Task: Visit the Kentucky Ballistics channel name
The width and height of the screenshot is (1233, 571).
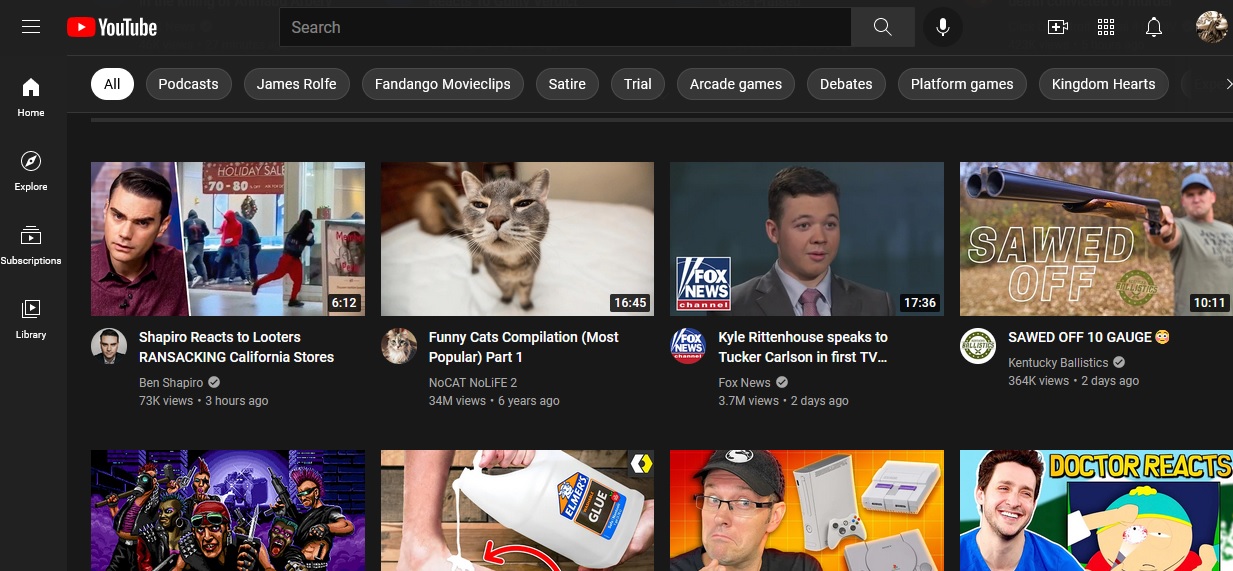Action: (x=1058, y=363)
